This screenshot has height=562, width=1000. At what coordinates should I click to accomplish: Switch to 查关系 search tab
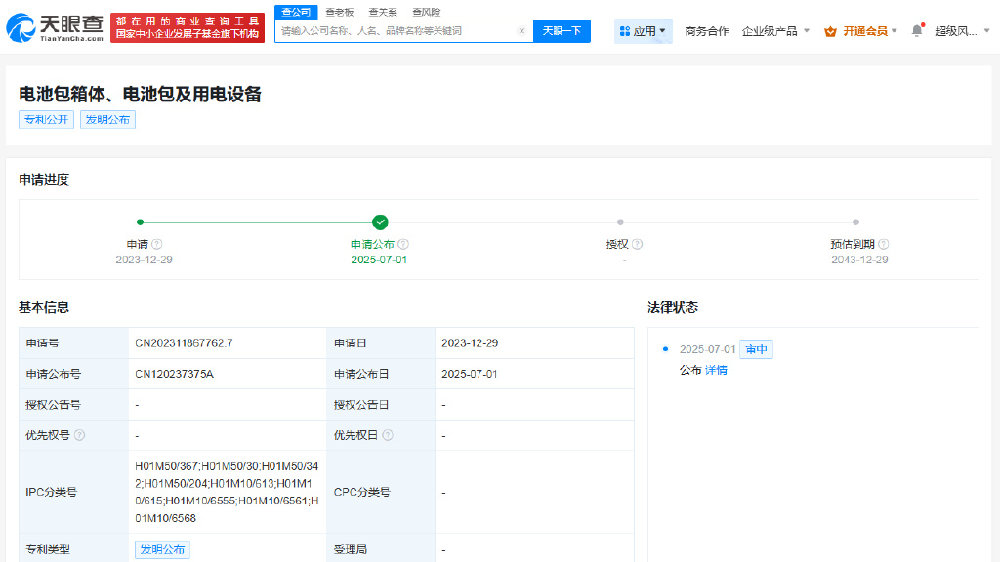(383, 12)
